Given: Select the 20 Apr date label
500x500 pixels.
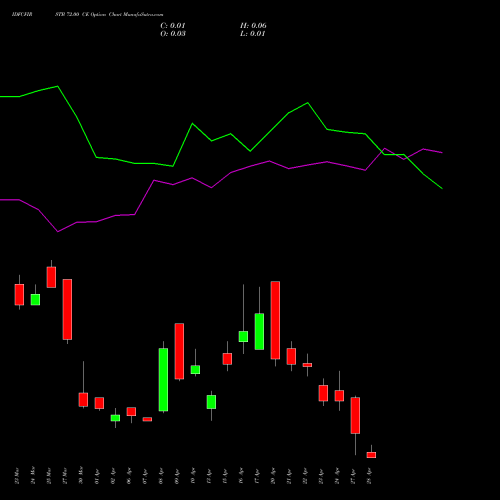Looking at the screenshot, I should click(x=273, y=476).
